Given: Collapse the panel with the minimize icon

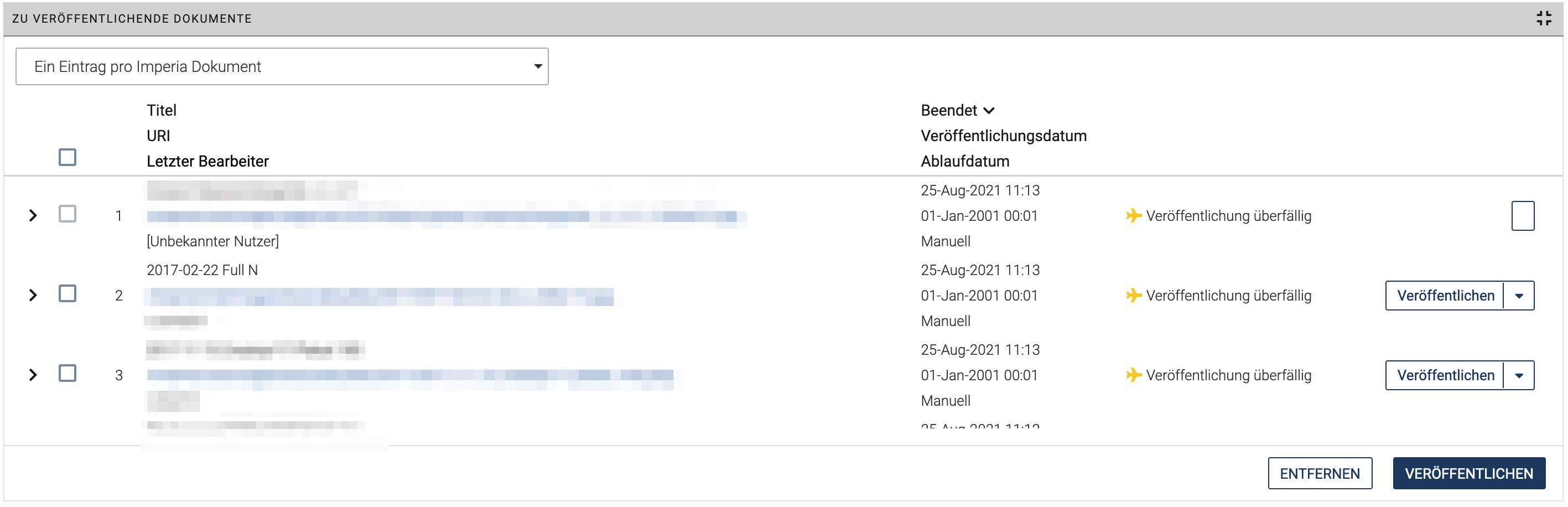Looking at the screenshot, I should (1543, 18).
